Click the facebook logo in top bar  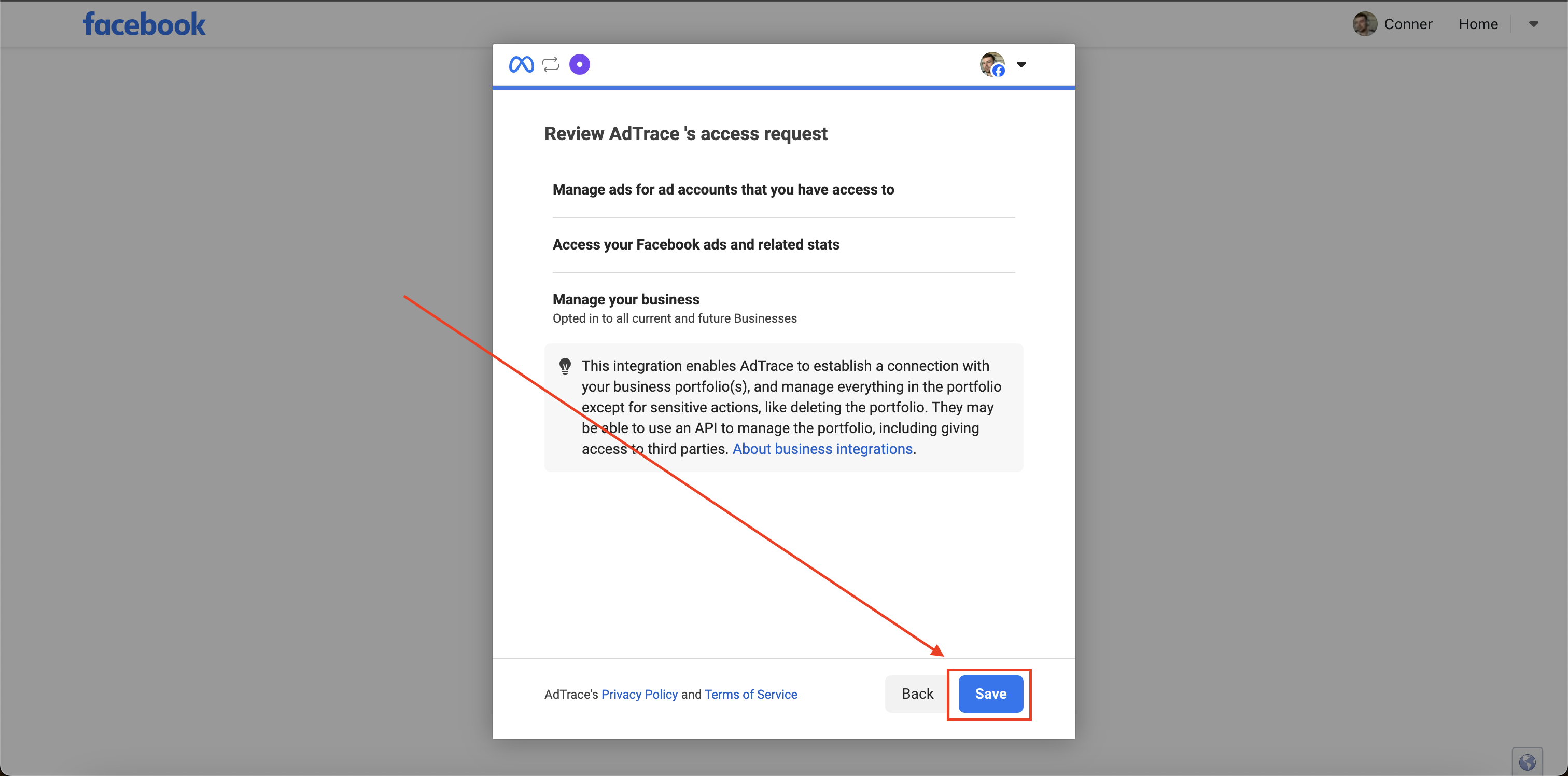point(144,24)
